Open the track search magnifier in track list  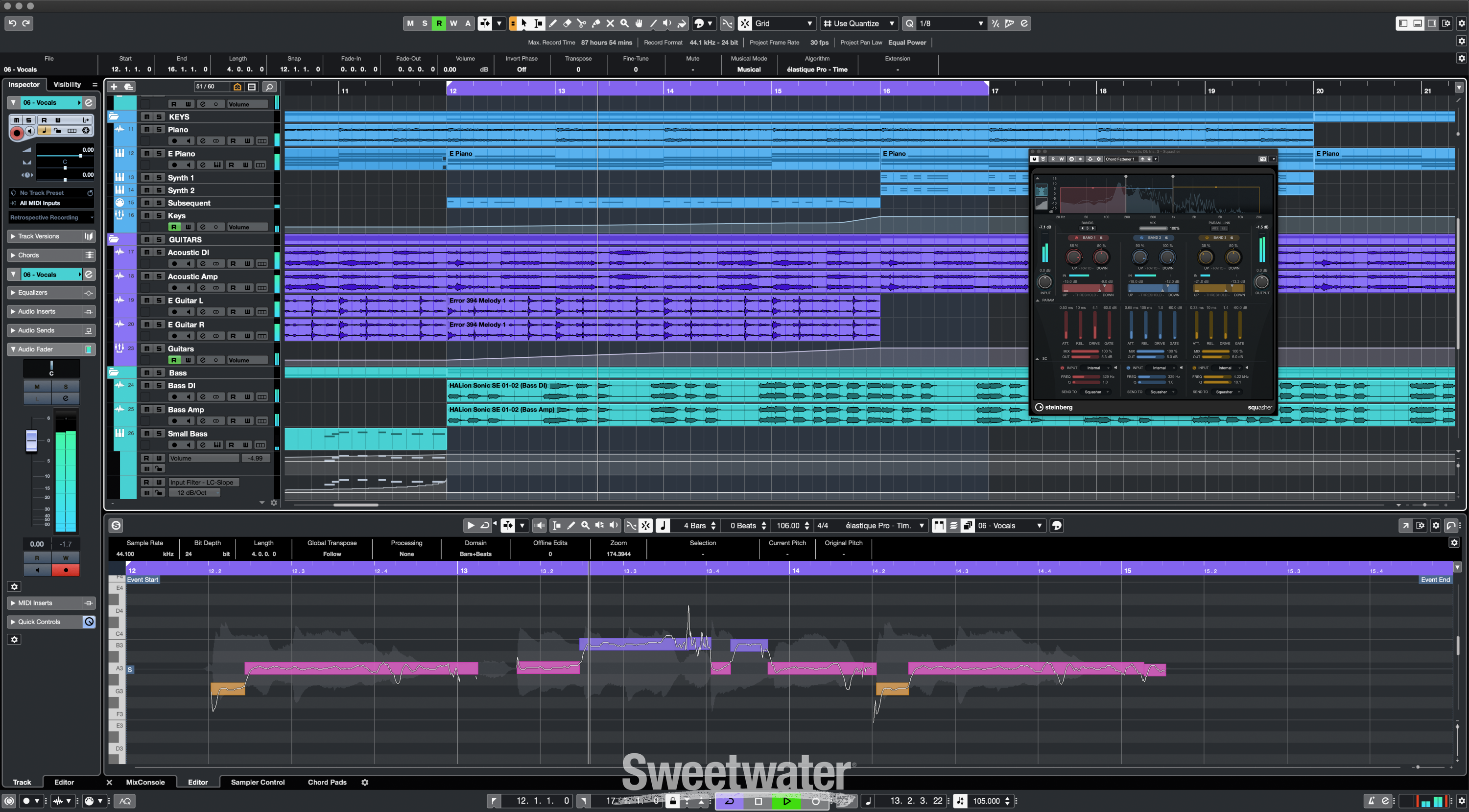point(269,87)
